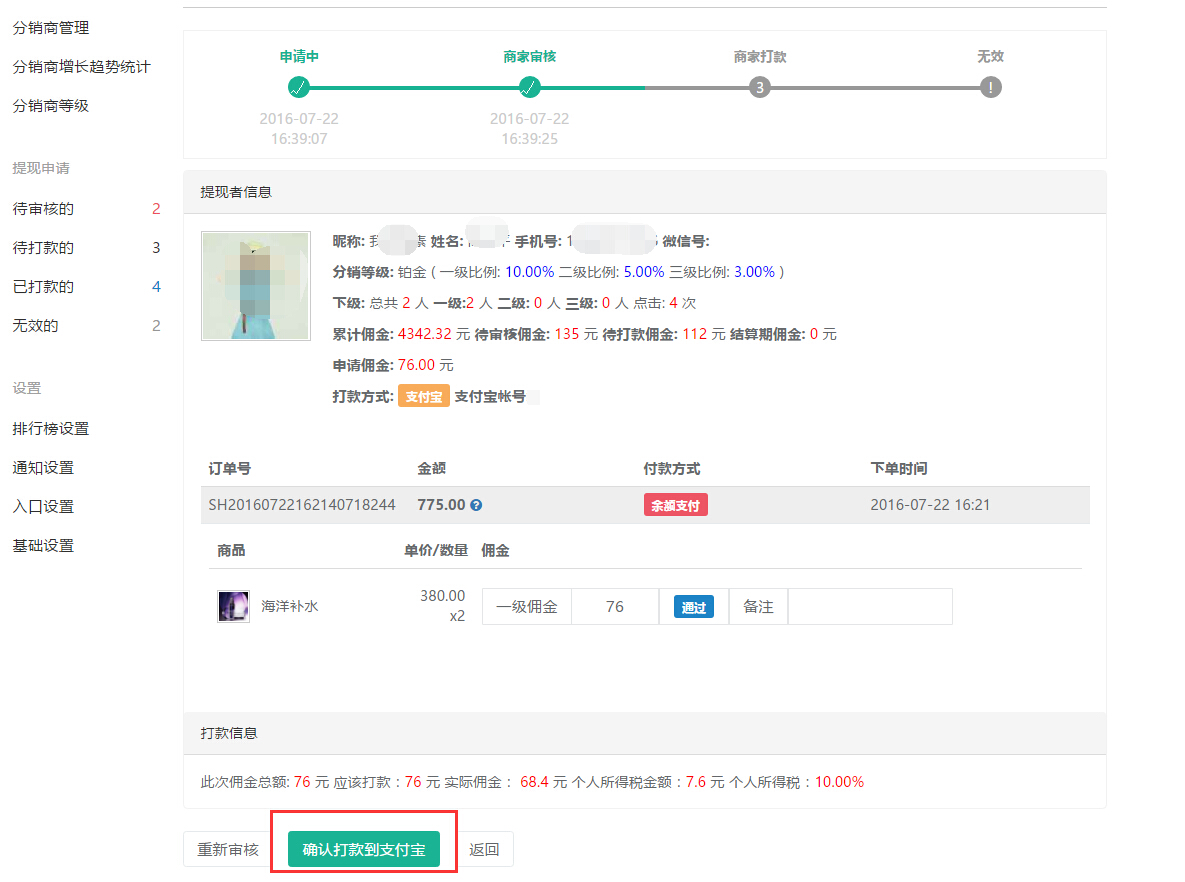Open 待审核的 withdrawal list

(x=43, y=209)
